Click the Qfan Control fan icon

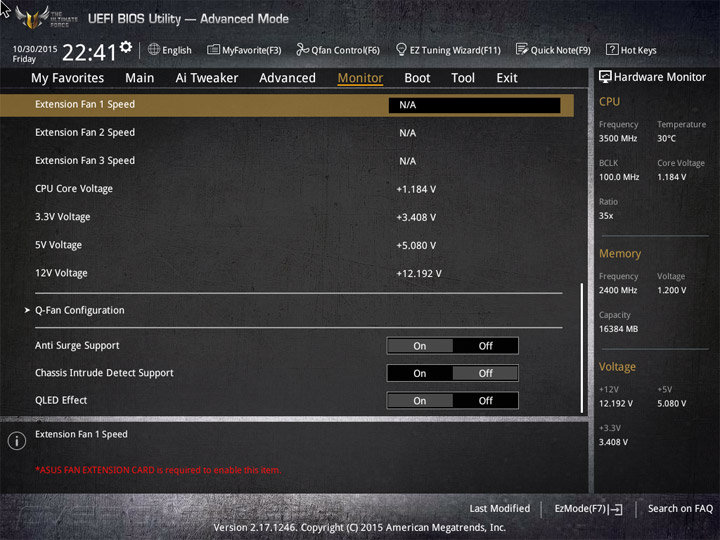click(x=303, y=49)
